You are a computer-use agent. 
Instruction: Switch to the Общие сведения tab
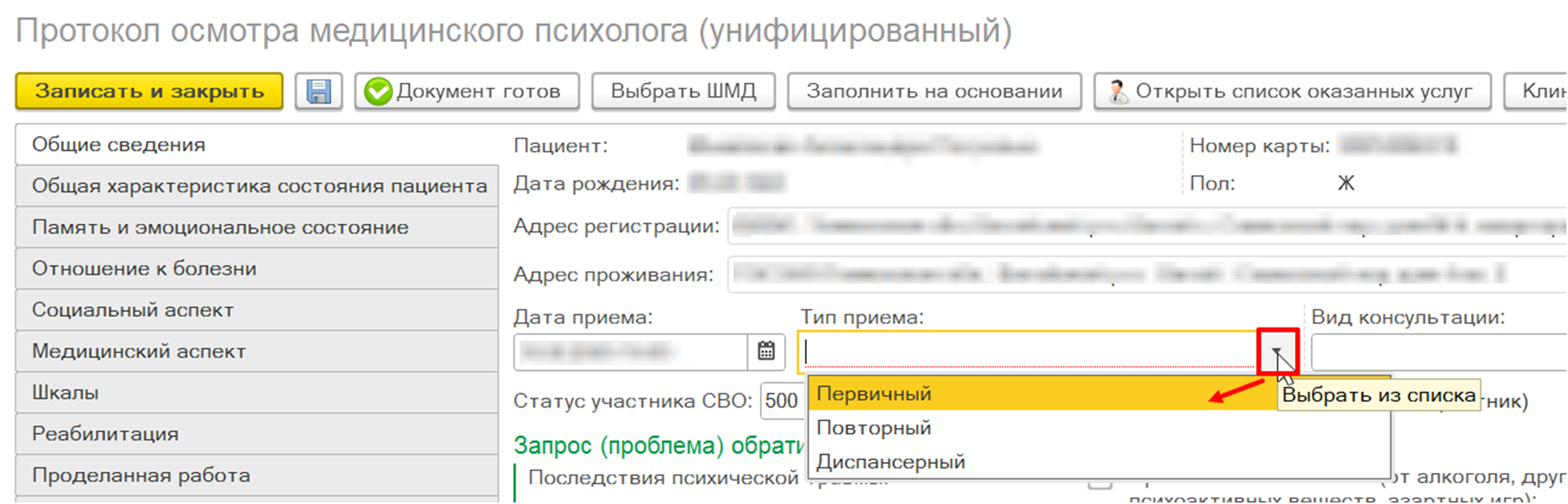118,145
